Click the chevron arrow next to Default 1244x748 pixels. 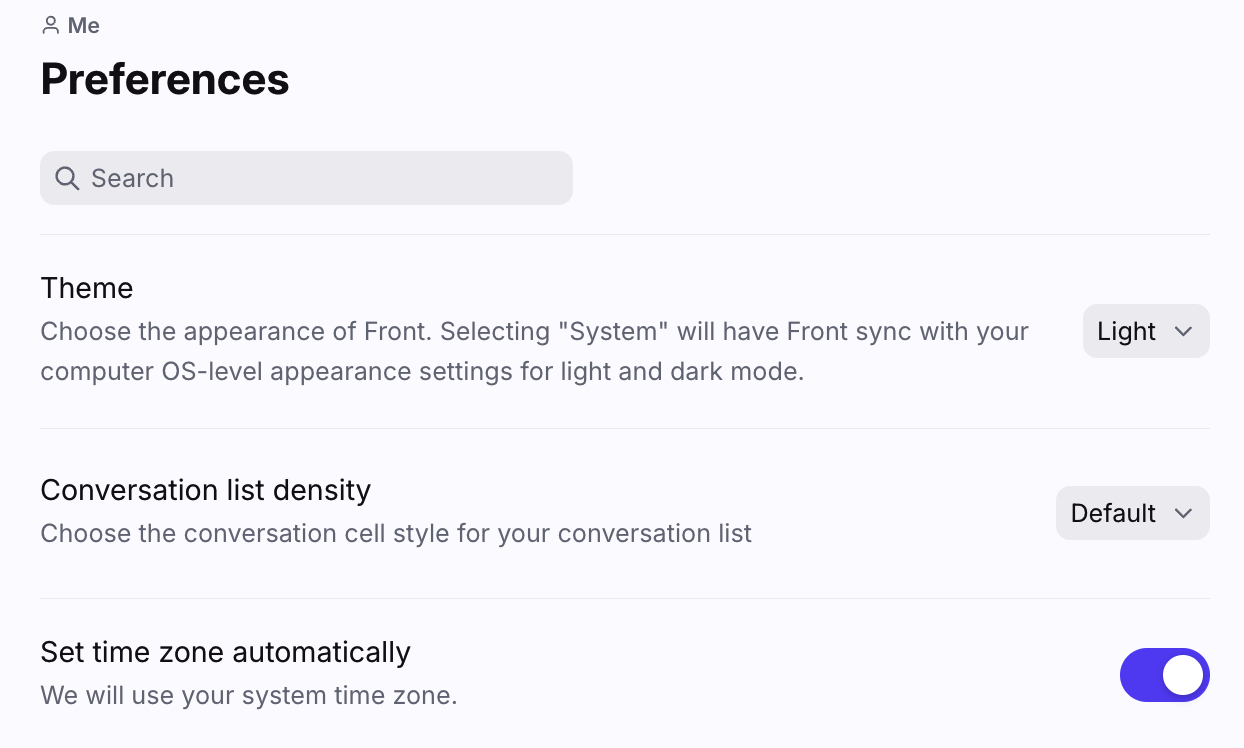tap(1183, 513)
